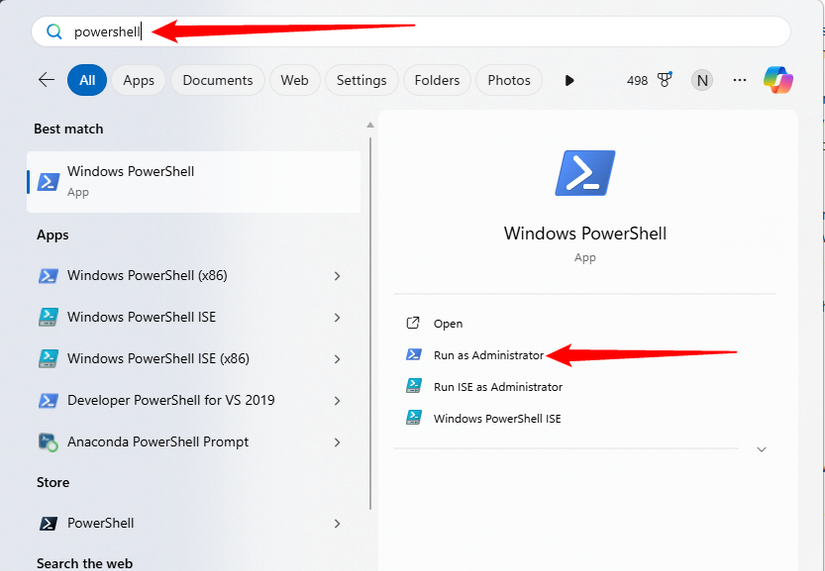Expand the actions list down chevron
This screenshot has height=571, width=825.
[761, 450]
